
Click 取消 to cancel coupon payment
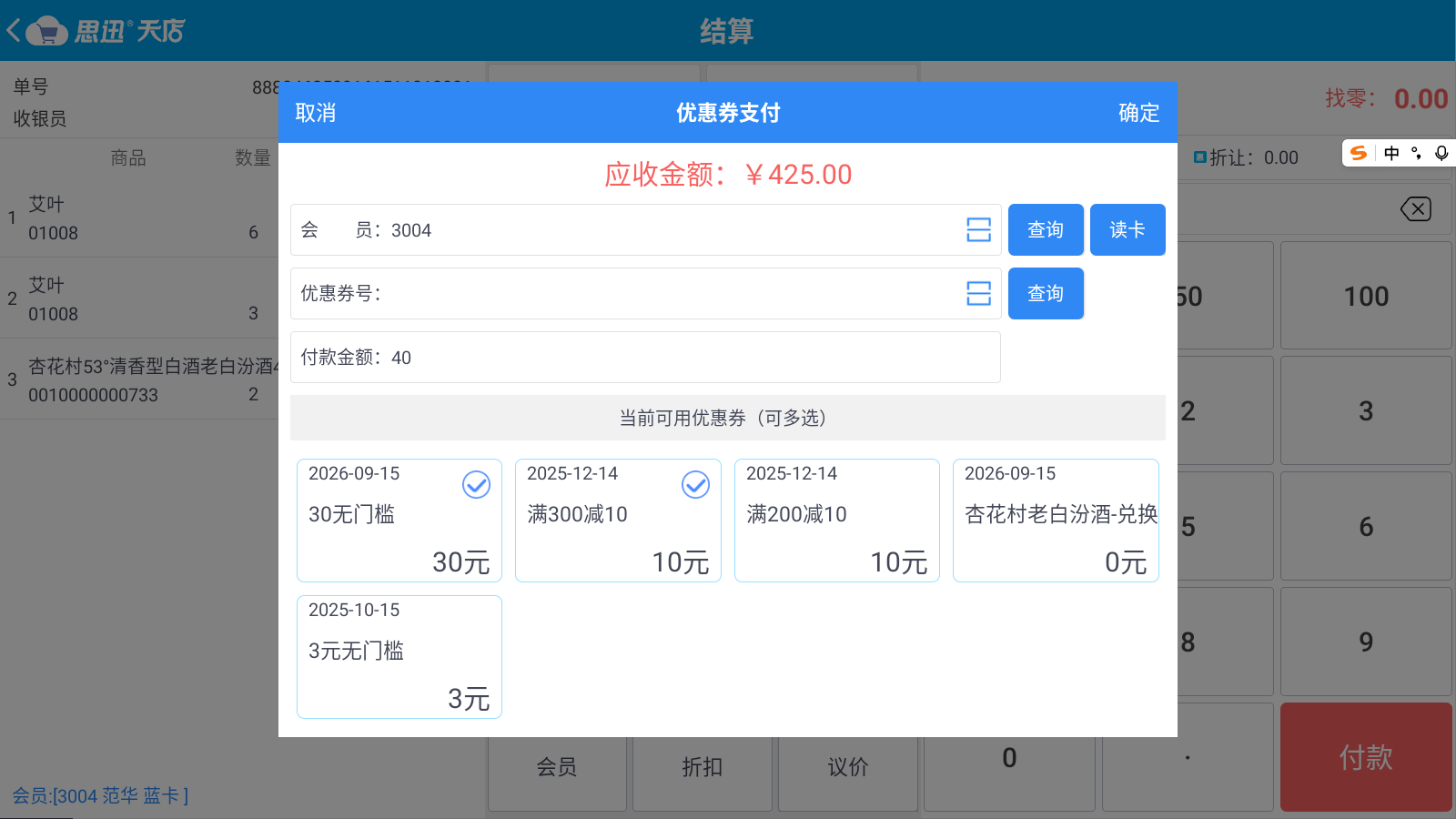[x=316, y=113]
